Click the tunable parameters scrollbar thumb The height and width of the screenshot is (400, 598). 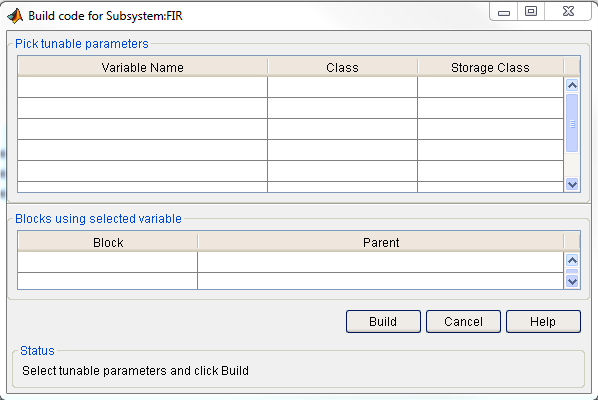[572, 123]
